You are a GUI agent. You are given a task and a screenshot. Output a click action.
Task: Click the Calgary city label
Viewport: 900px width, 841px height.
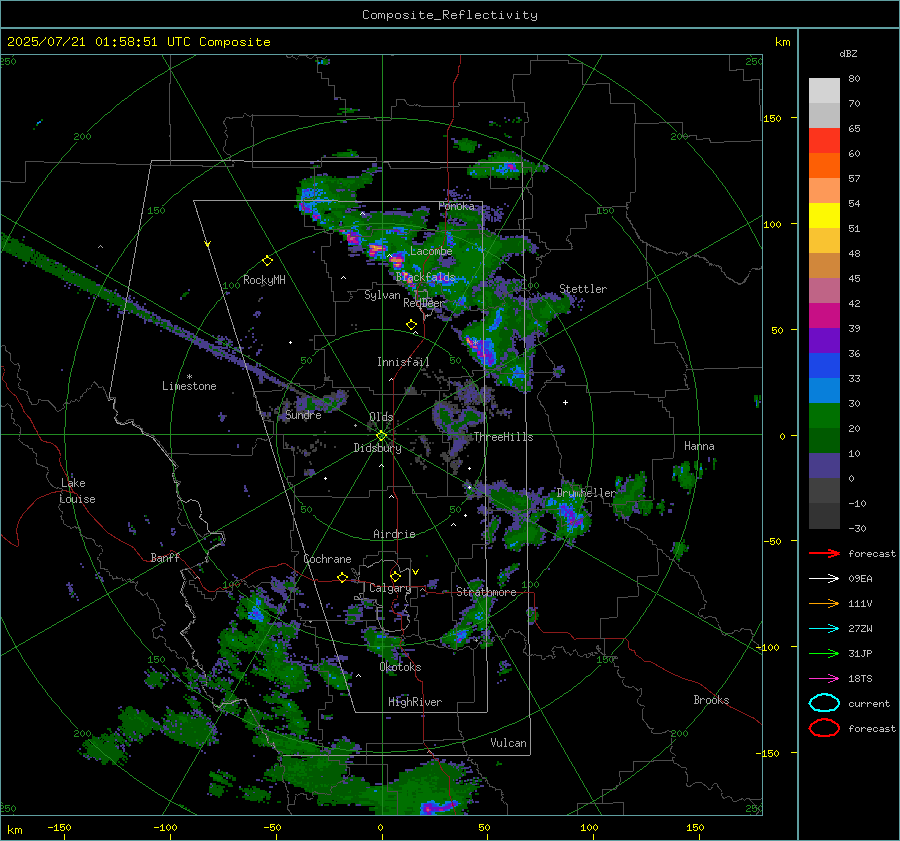390,588
